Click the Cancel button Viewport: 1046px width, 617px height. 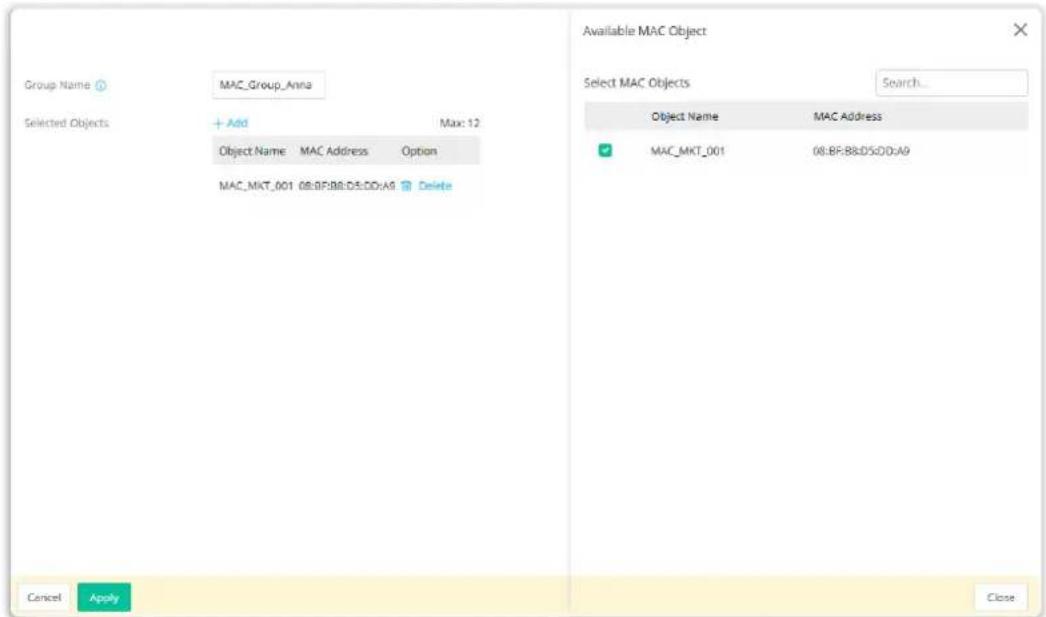pos(44,597)
